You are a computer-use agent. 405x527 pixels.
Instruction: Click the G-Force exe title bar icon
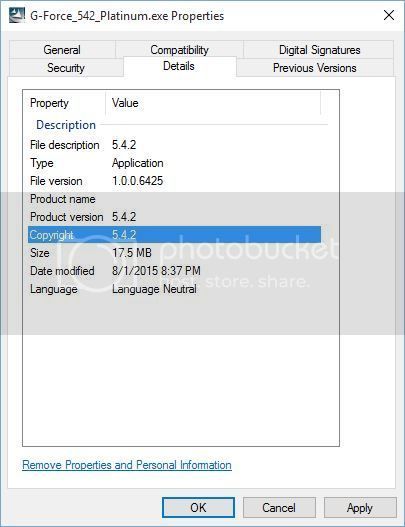pos(17,15)
